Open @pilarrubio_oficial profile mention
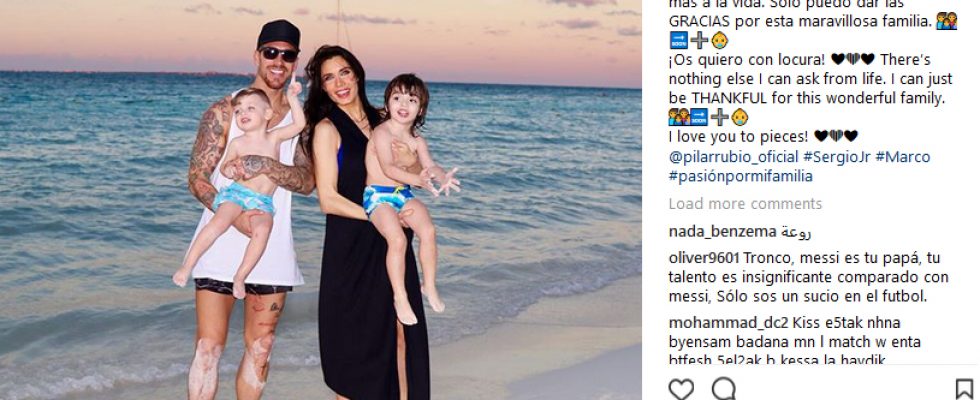 coord(733,157)
